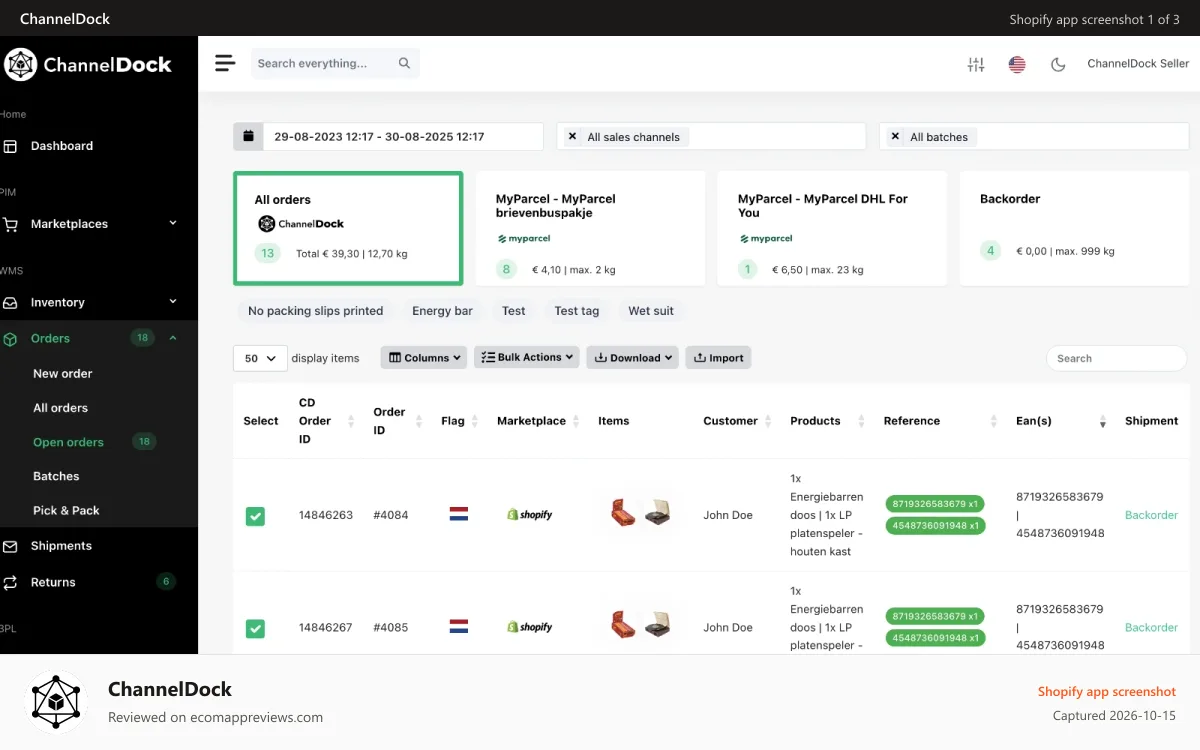The width and height of the screenshot is (1200, 750).
Task: Click Shopify logo for order #4085
Action: point(529,627)
